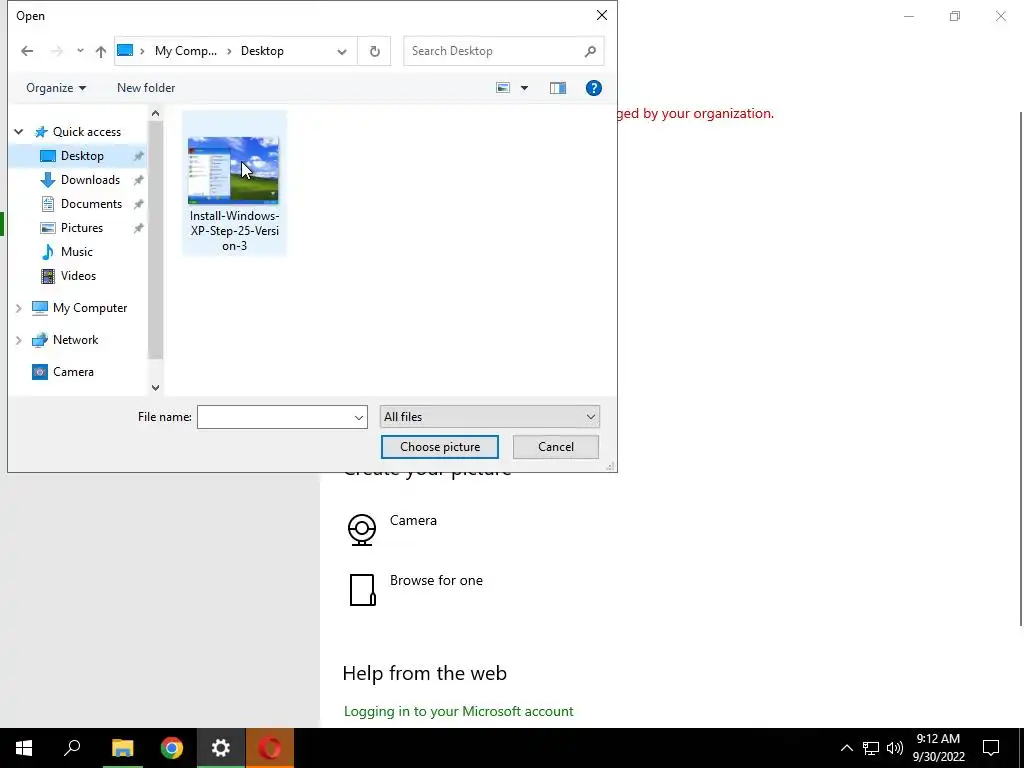Refresh the Desktop folder view
1024x768 pixels.
point(374,51)
